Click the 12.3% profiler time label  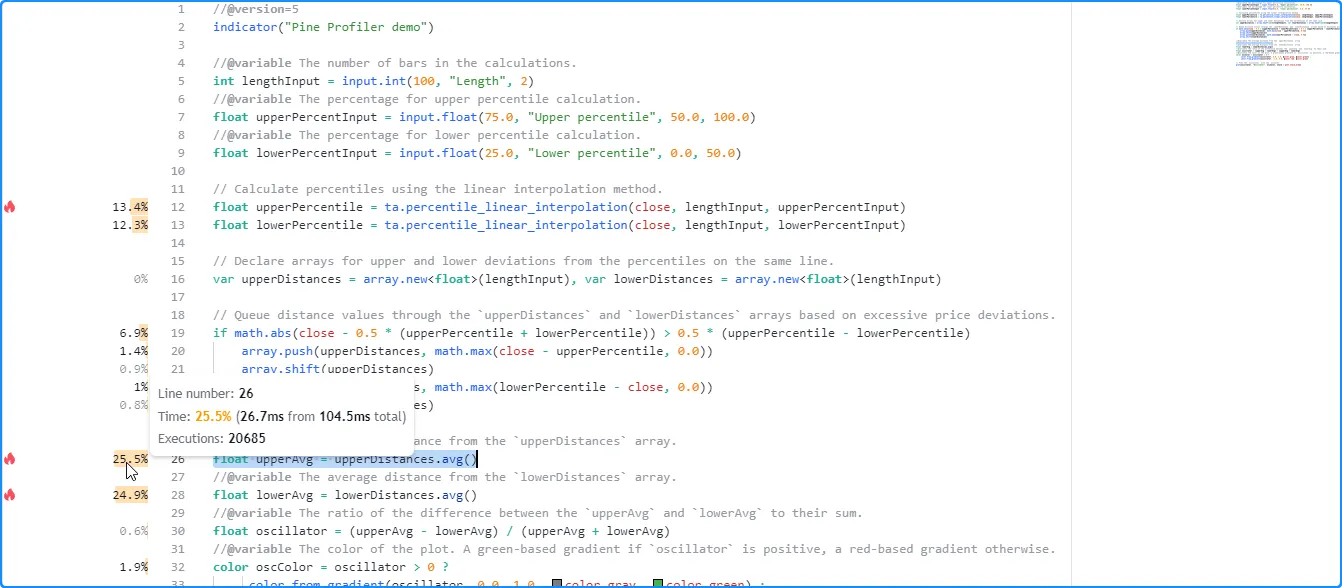coord(130,225)
